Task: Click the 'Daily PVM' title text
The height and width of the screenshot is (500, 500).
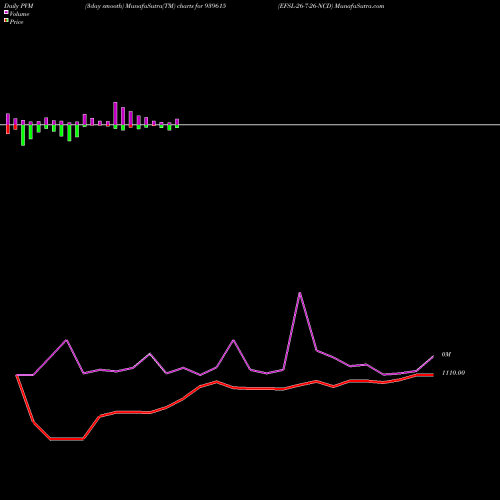Action: click(x=19, y=6)
